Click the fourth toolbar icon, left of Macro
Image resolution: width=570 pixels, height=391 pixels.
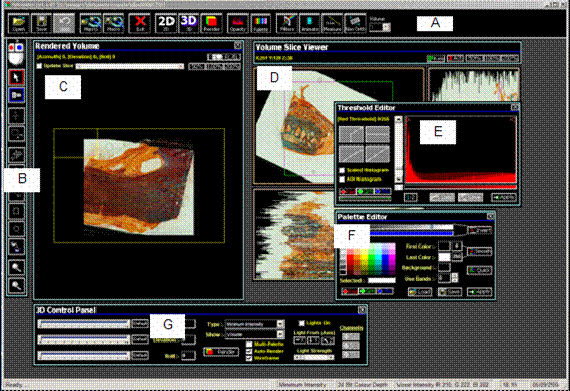pyautogui.click(x=91, y=23)
